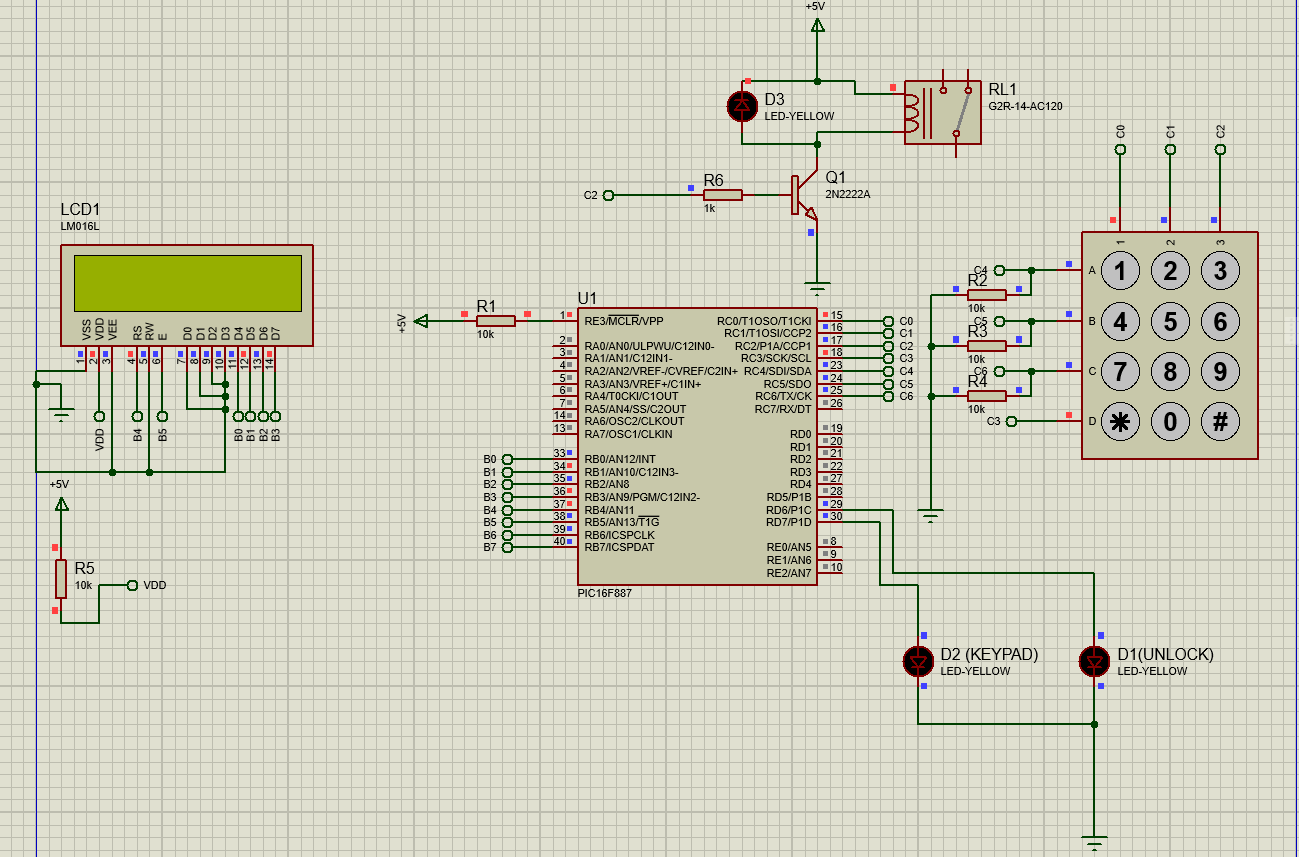Click the ground symbol below LED D1

tap(1095, 842)
